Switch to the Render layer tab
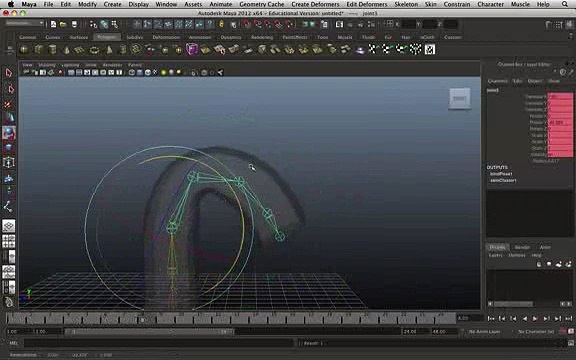The width and height of the screenshot is (576, 360). point(522,247)
